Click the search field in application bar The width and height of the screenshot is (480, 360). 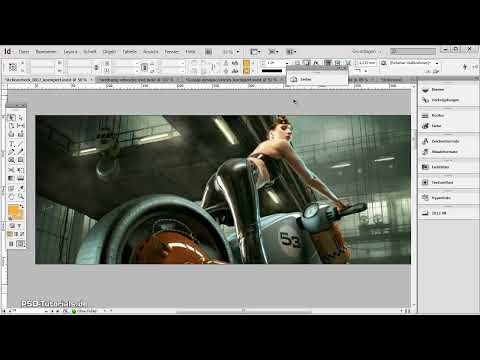413,51
